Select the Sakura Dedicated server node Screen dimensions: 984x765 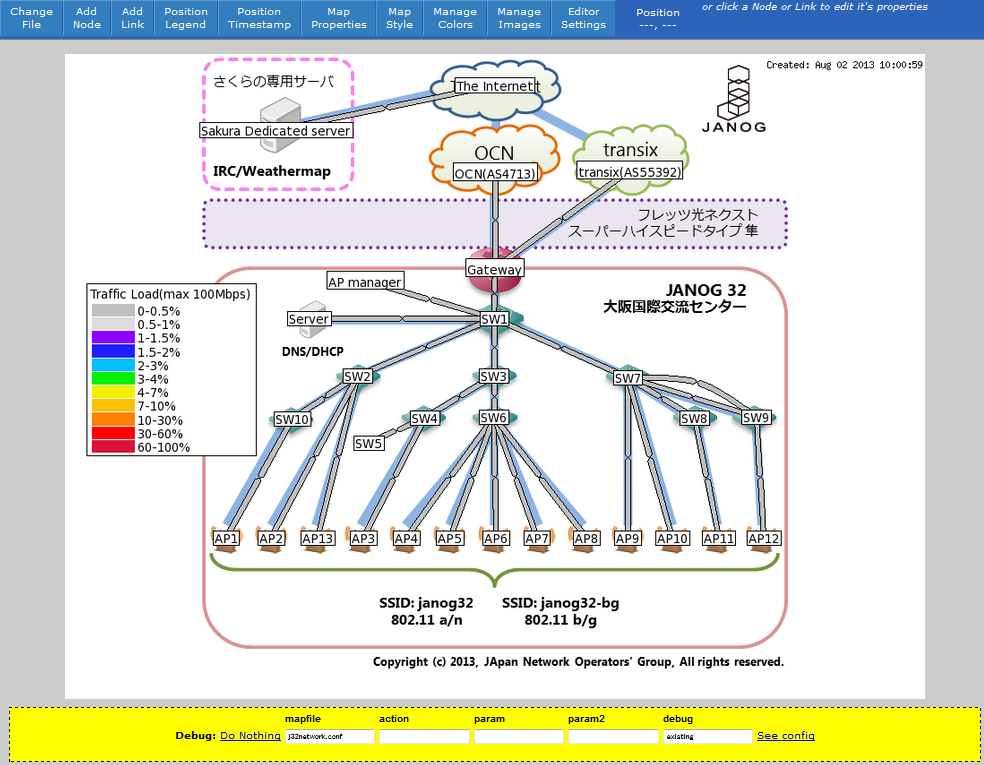point(276,131)
